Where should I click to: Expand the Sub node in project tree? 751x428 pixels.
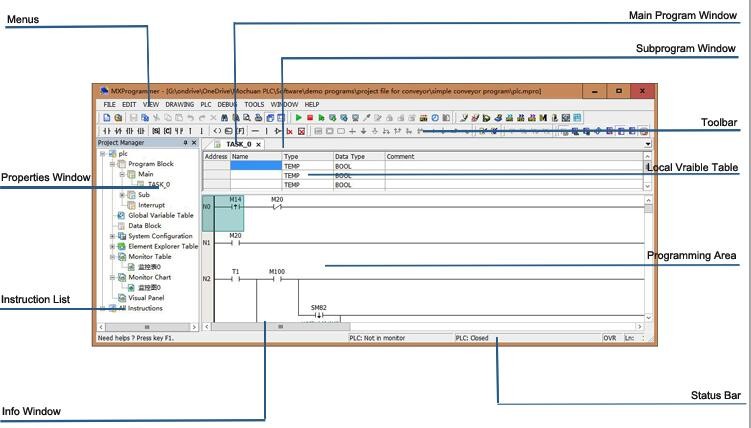tap(122, 195)
